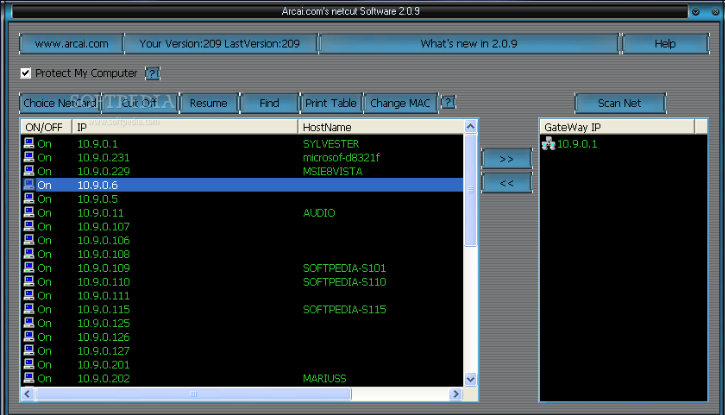Click the question mark icon after Change MAC
The image size is (725, 415).
448,103
